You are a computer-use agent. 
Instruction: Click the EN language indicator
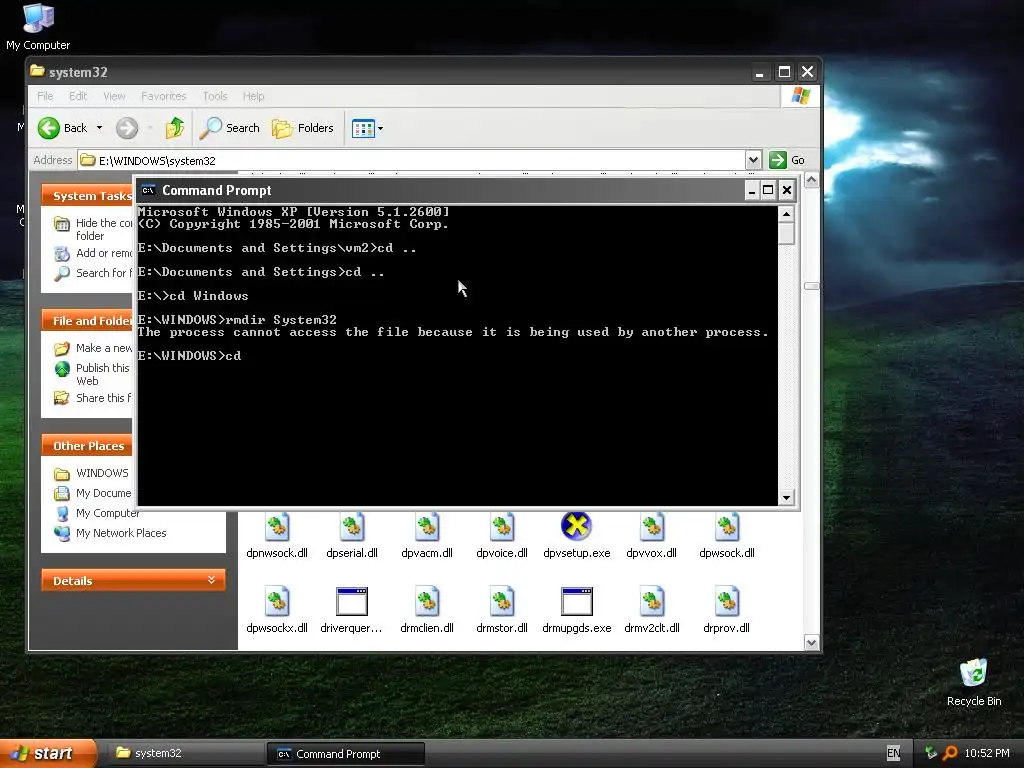(893, 753)
